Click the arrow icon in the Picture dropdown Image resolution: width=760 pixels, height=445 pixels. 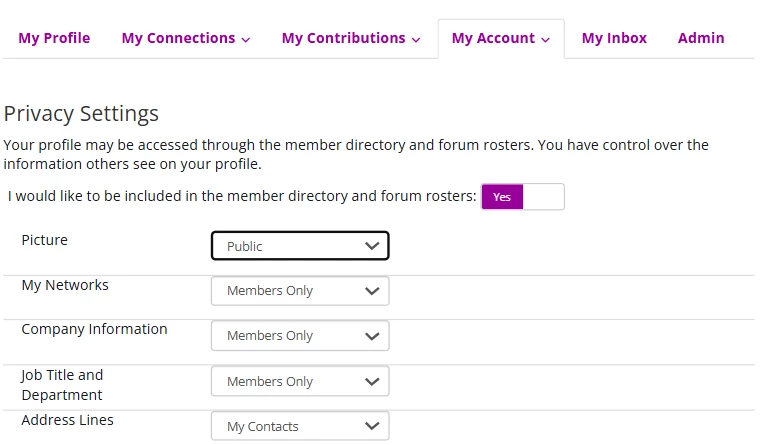[x=372, y=246]
